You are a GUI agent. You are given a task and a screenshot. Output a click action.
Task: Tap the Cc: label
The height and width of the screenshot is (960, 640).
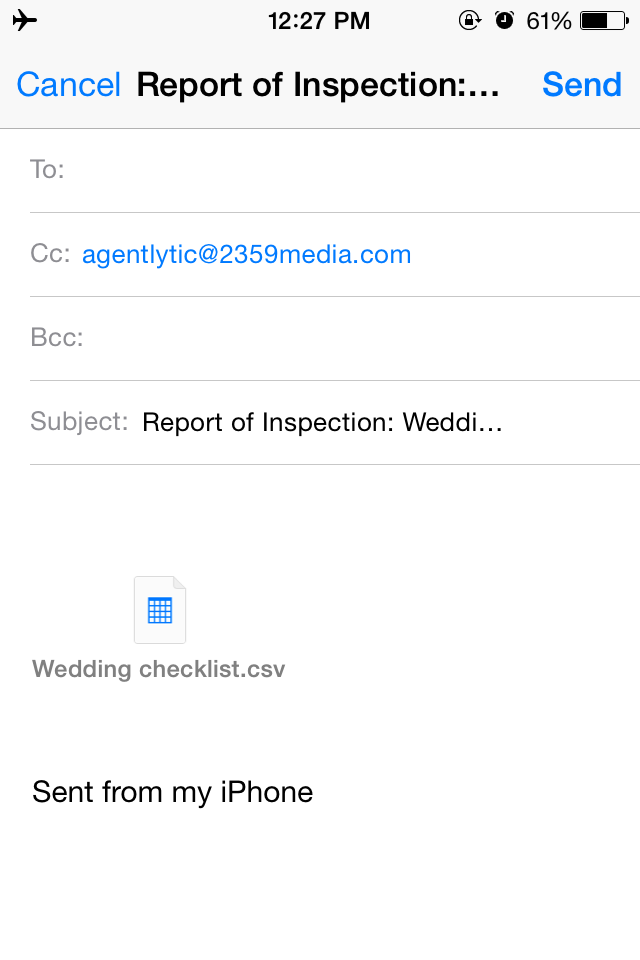(x=50, y=253)
